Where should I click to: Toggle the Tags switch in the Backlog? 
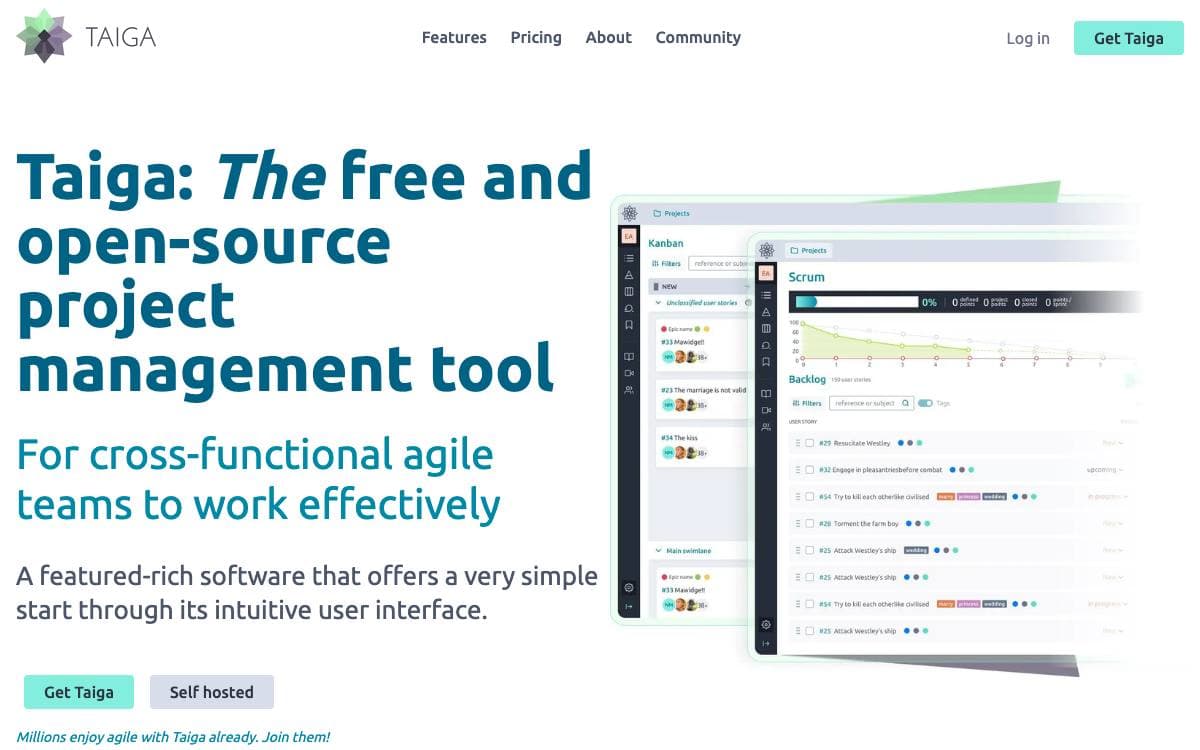click(x=925, y=403)
